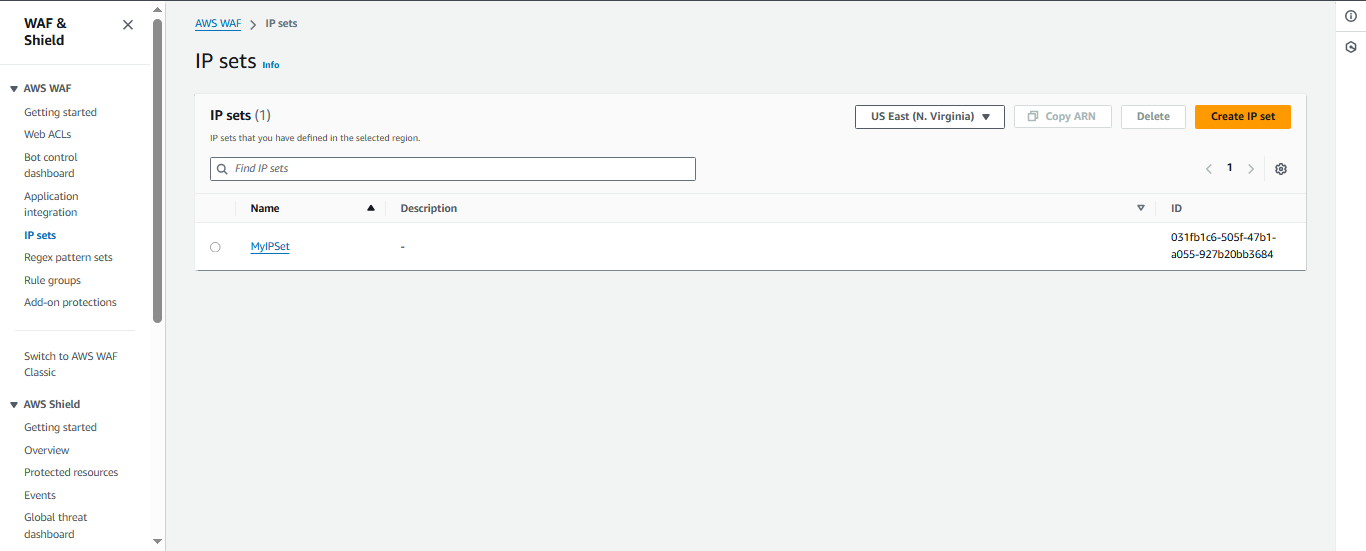Viewport: 1366px width, 551px height.
Task: Click AWS WAF breadcrumb link
Action: 218,23
